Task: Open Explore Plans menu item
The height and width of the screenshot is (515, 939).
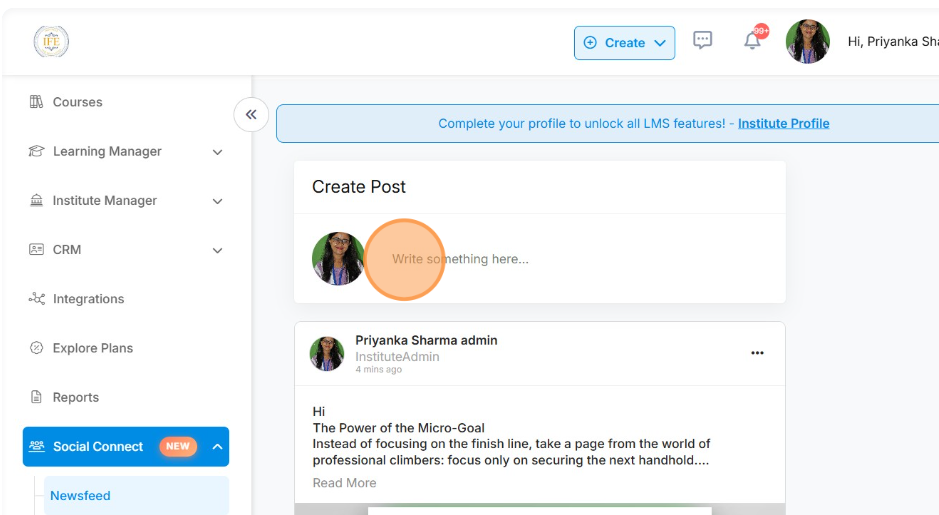Action: 93,348
